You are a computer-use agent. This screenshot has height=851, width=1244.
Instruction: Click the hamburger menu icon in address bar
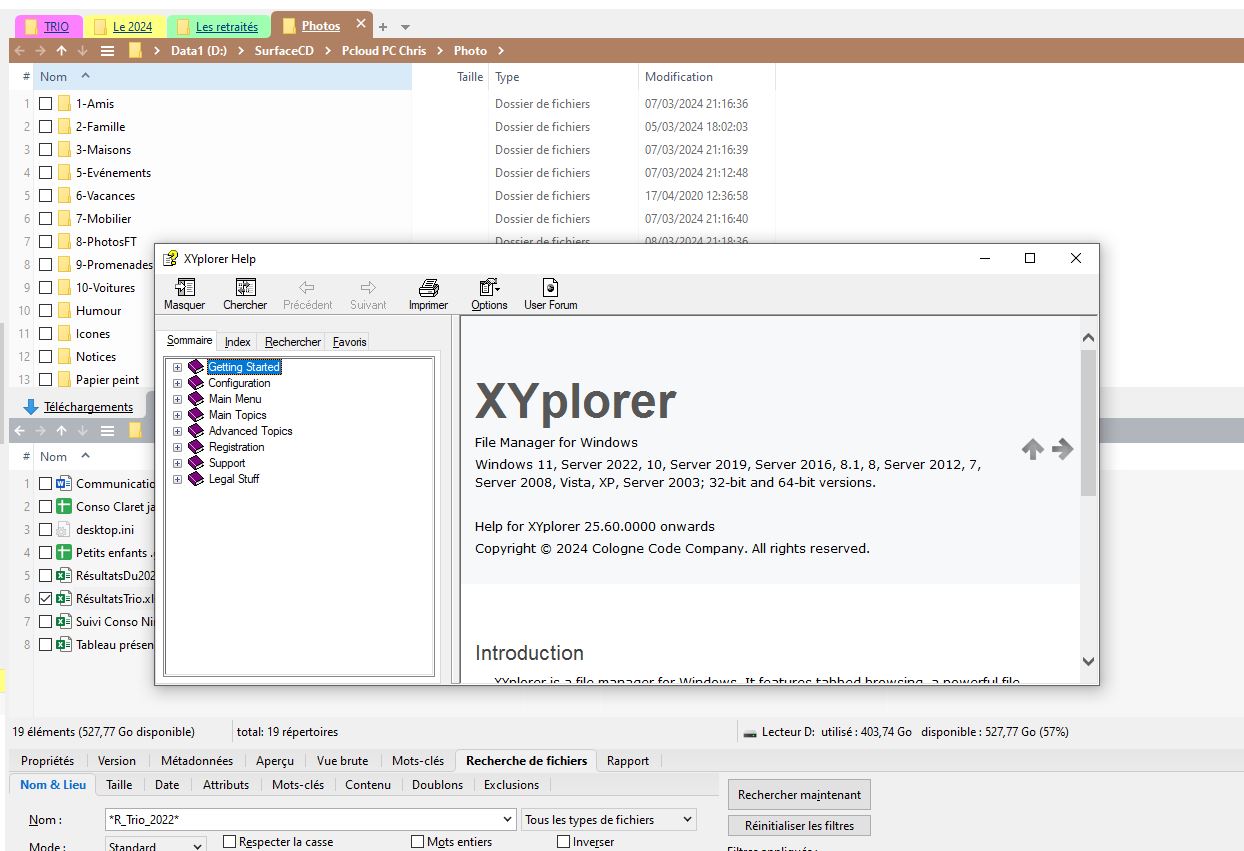[x=107, y=51]
